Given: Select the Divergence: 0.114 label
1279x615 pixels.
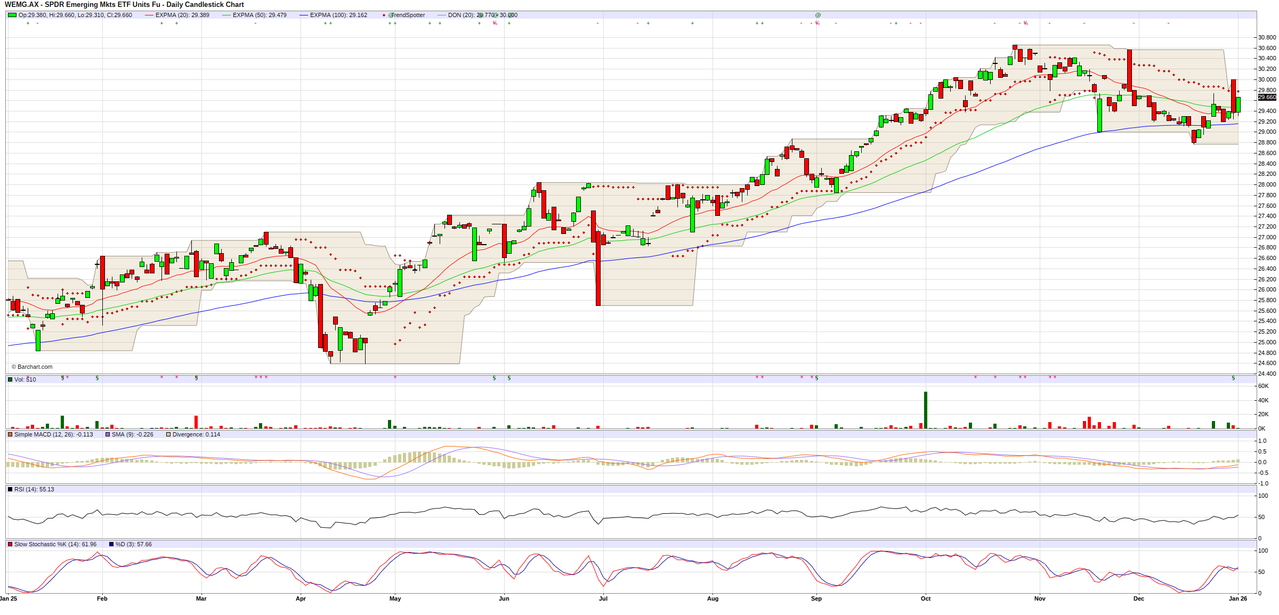Looking at the screenshot, I should pos(197,434).
